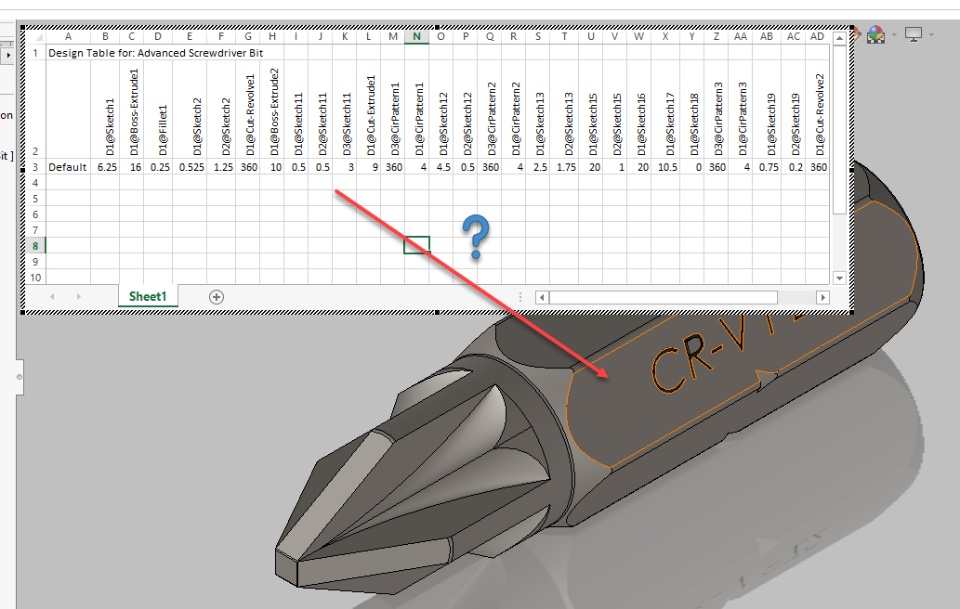
Task: Click the horizontal scrollbar left arrow
Action: 541,297
